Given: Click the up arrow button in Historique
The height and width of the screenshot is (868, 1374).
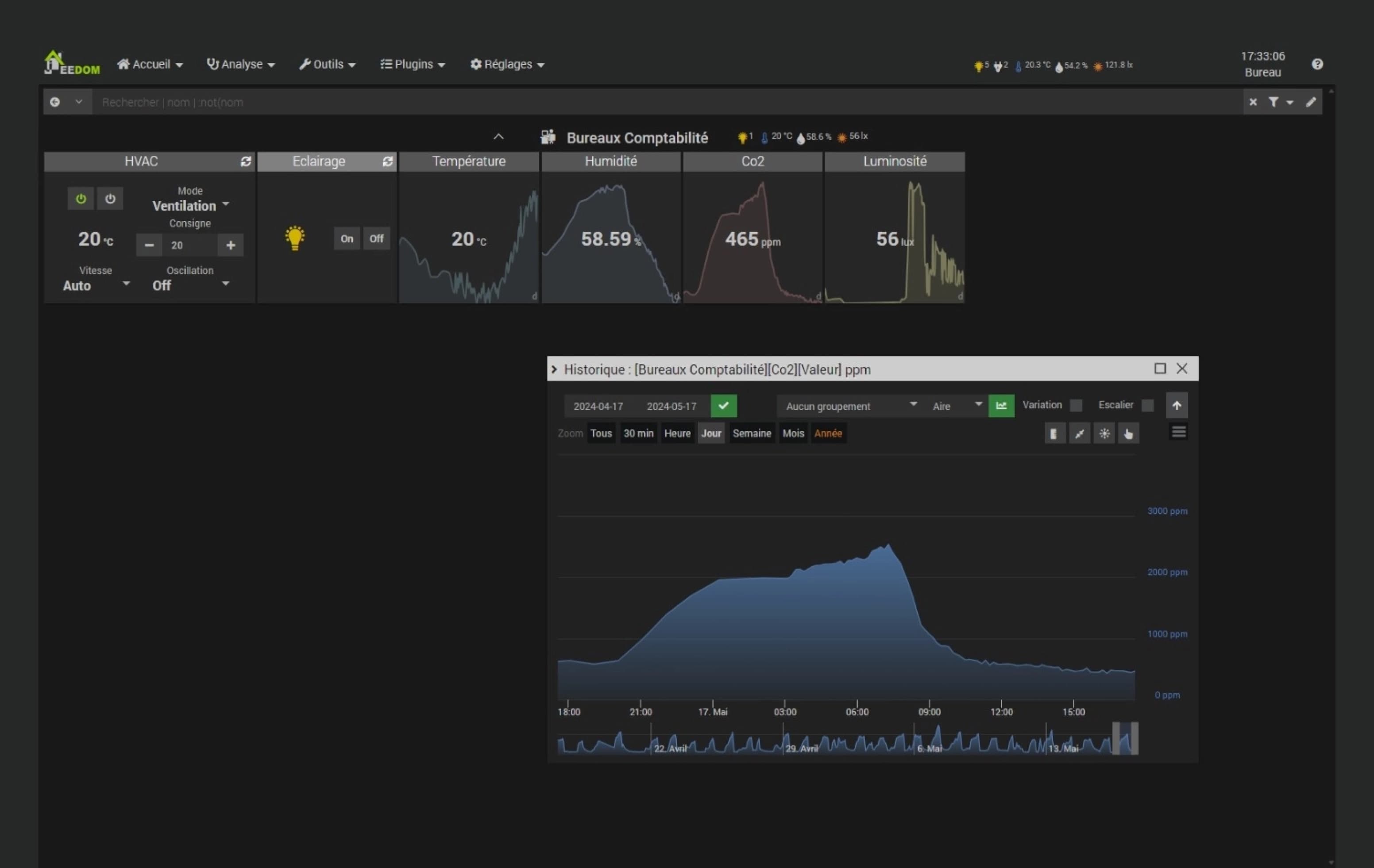Looking at the screenshot, I should pos(1177,405).
